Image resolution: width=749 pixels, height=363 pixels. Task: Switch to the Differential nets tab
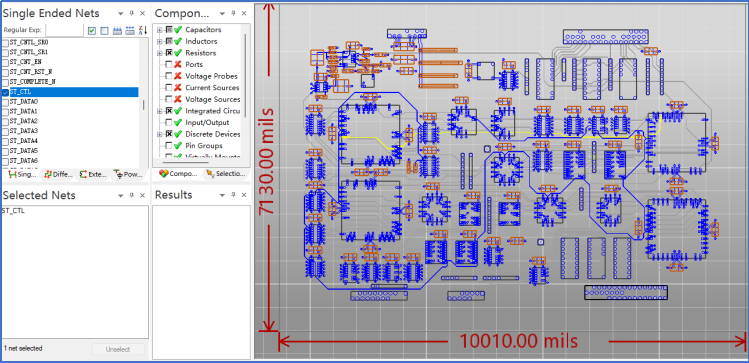(58, 174)
